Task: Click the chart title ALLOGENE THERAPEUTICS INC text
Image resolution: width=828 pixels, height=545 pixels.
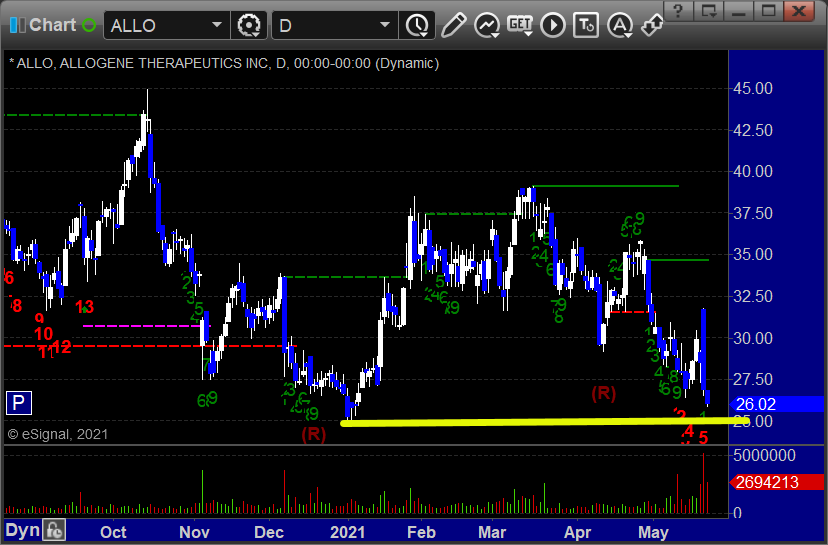Action: point(164,63)
